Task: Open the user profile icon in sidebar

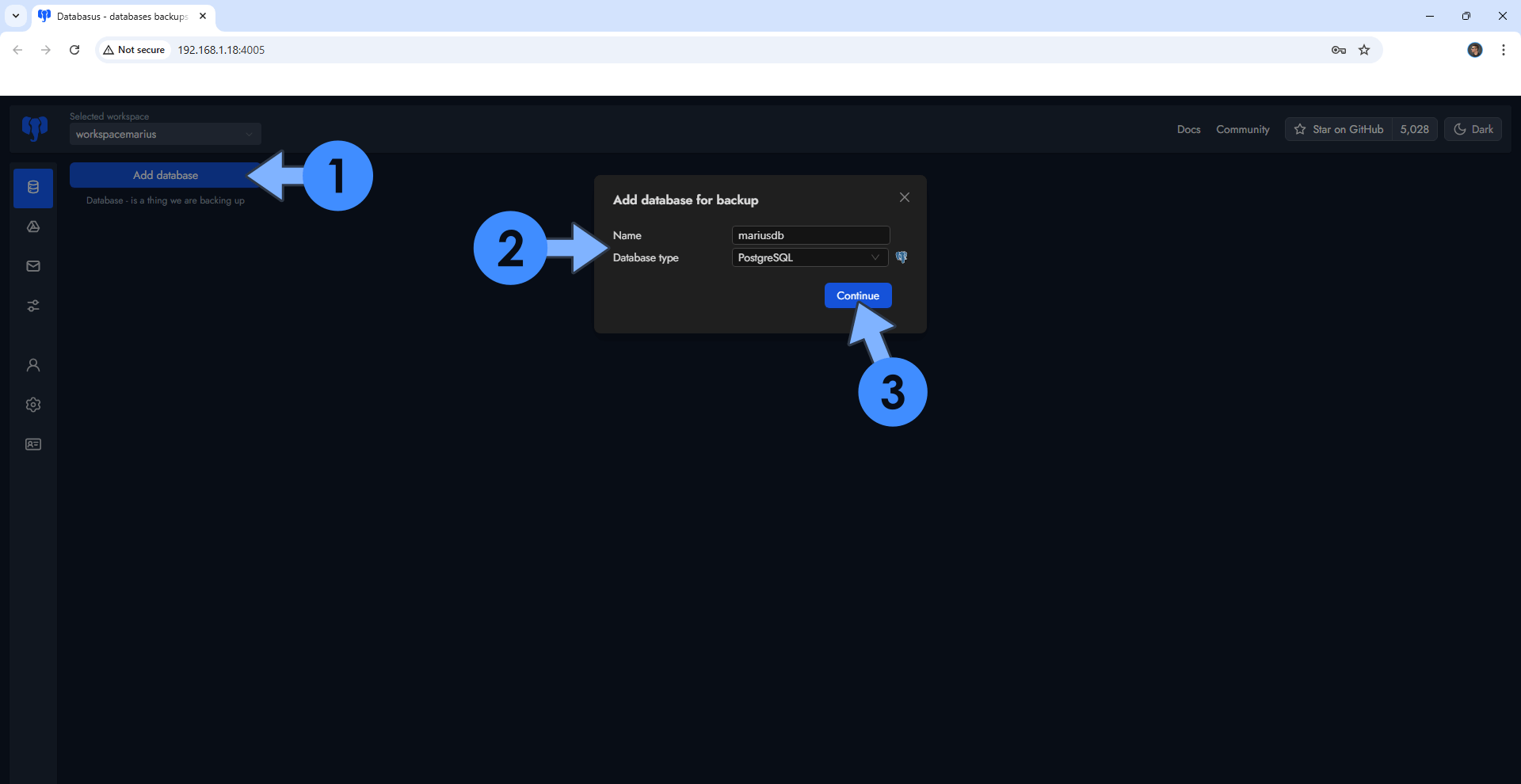Action: [x=33, y=365]
